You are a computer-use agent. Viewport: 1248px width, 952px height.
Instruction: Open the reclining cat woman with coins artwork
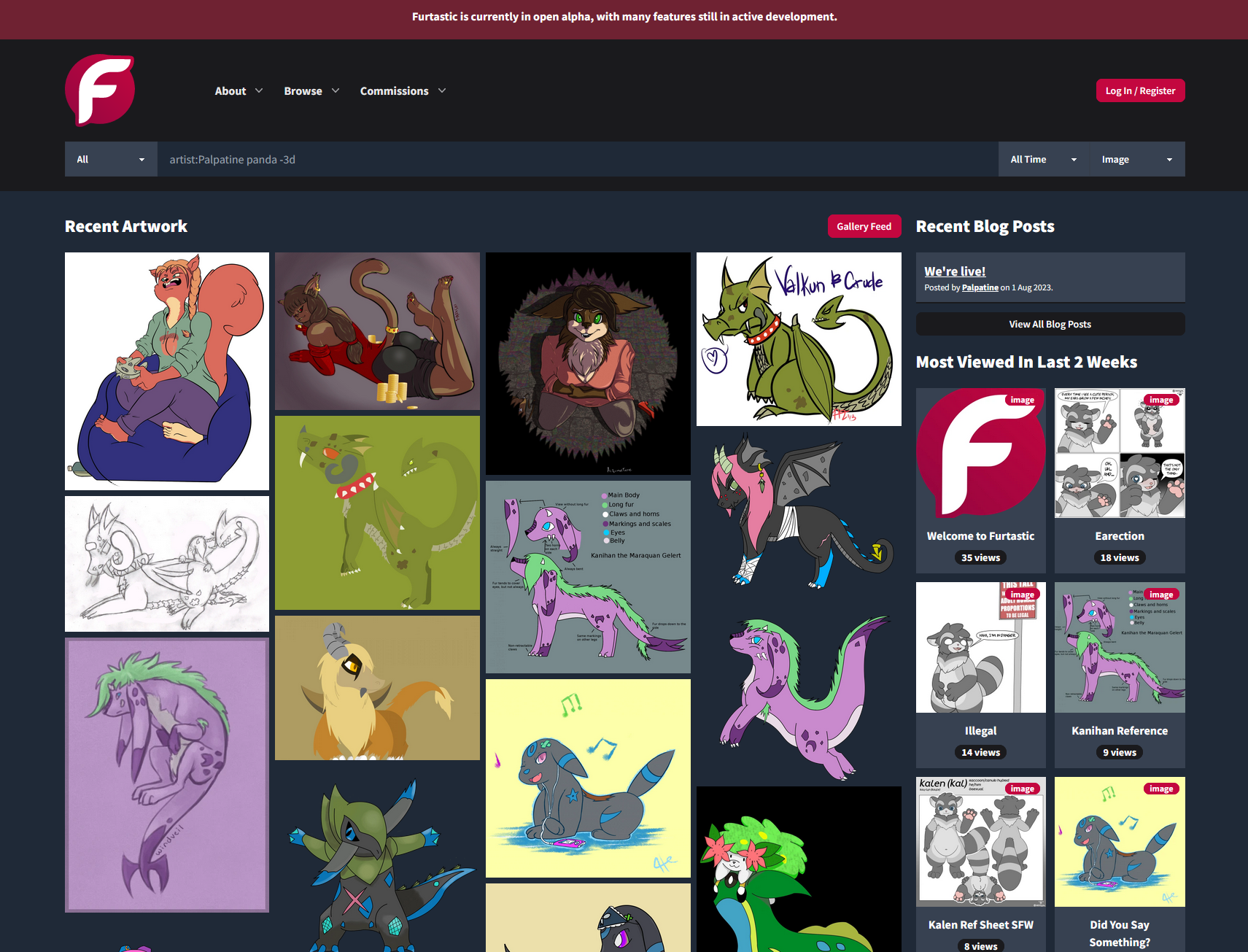(377, 331)
